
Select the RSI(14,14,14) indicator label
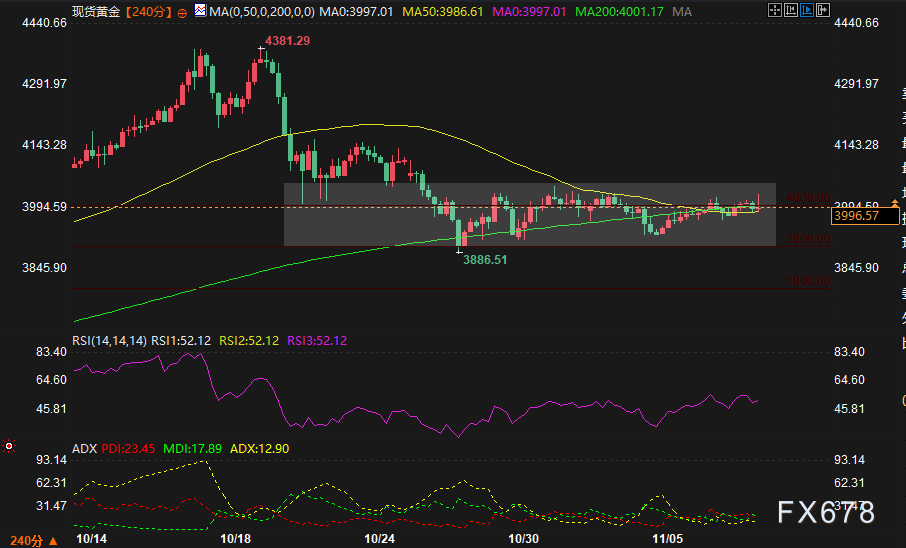coord(109,340)
